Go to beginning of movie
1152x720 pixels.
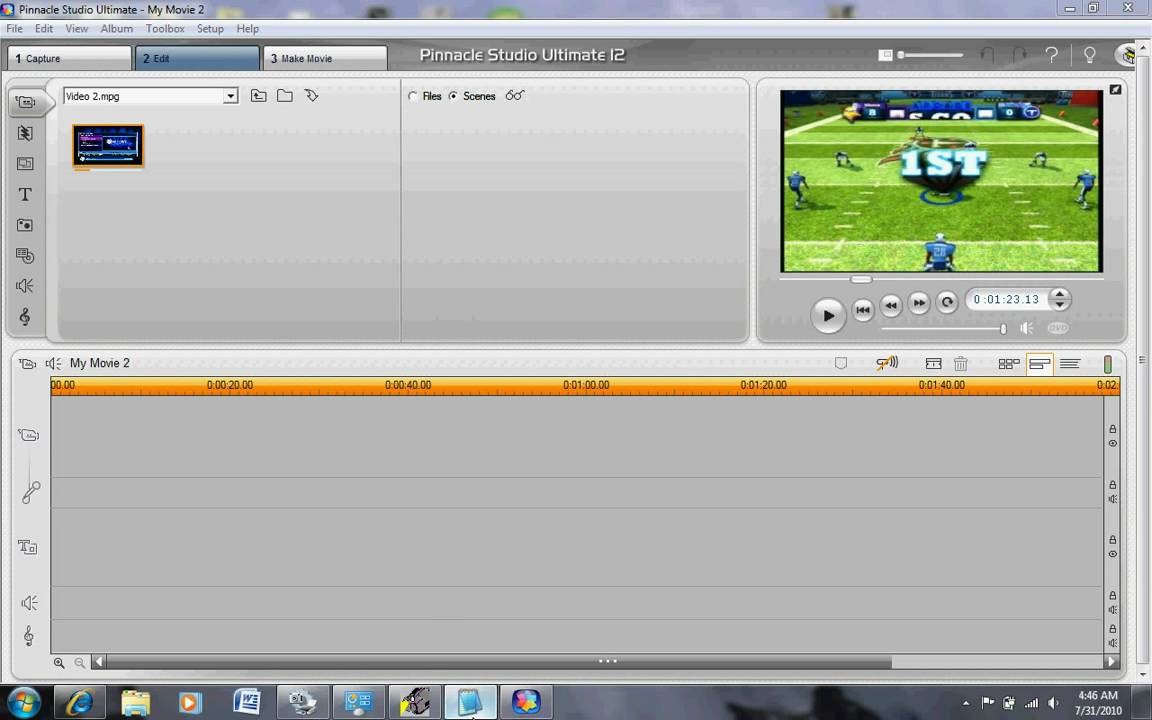(x=863, y=309)
